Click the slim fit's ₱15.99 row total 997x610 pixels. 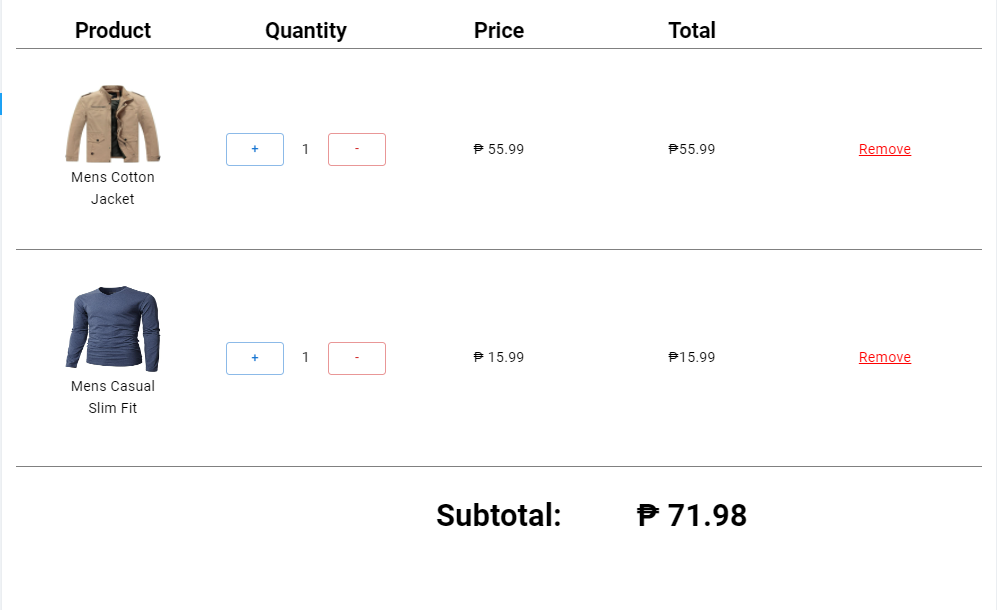(x=692, y=357)
